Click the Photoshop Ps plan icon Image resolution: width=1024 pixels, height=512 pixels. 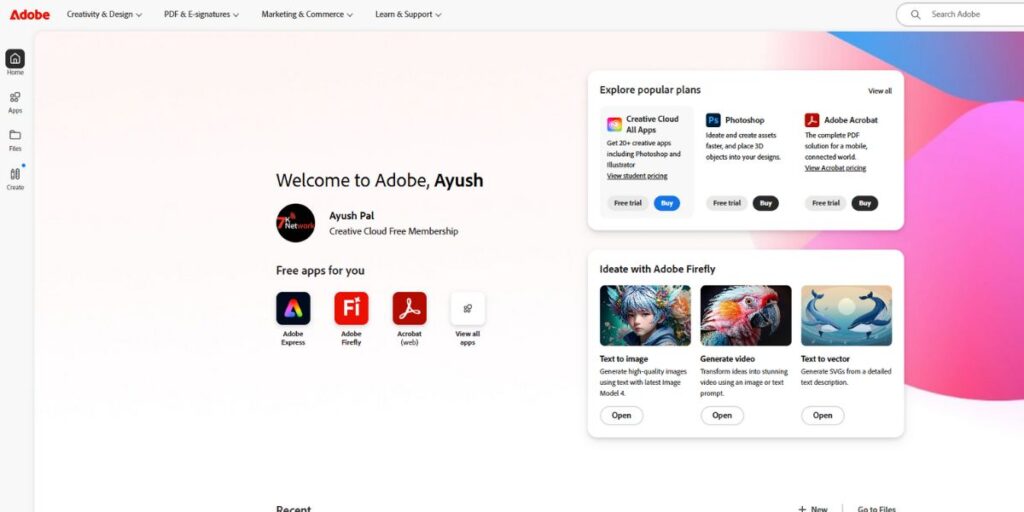(713, 120)
